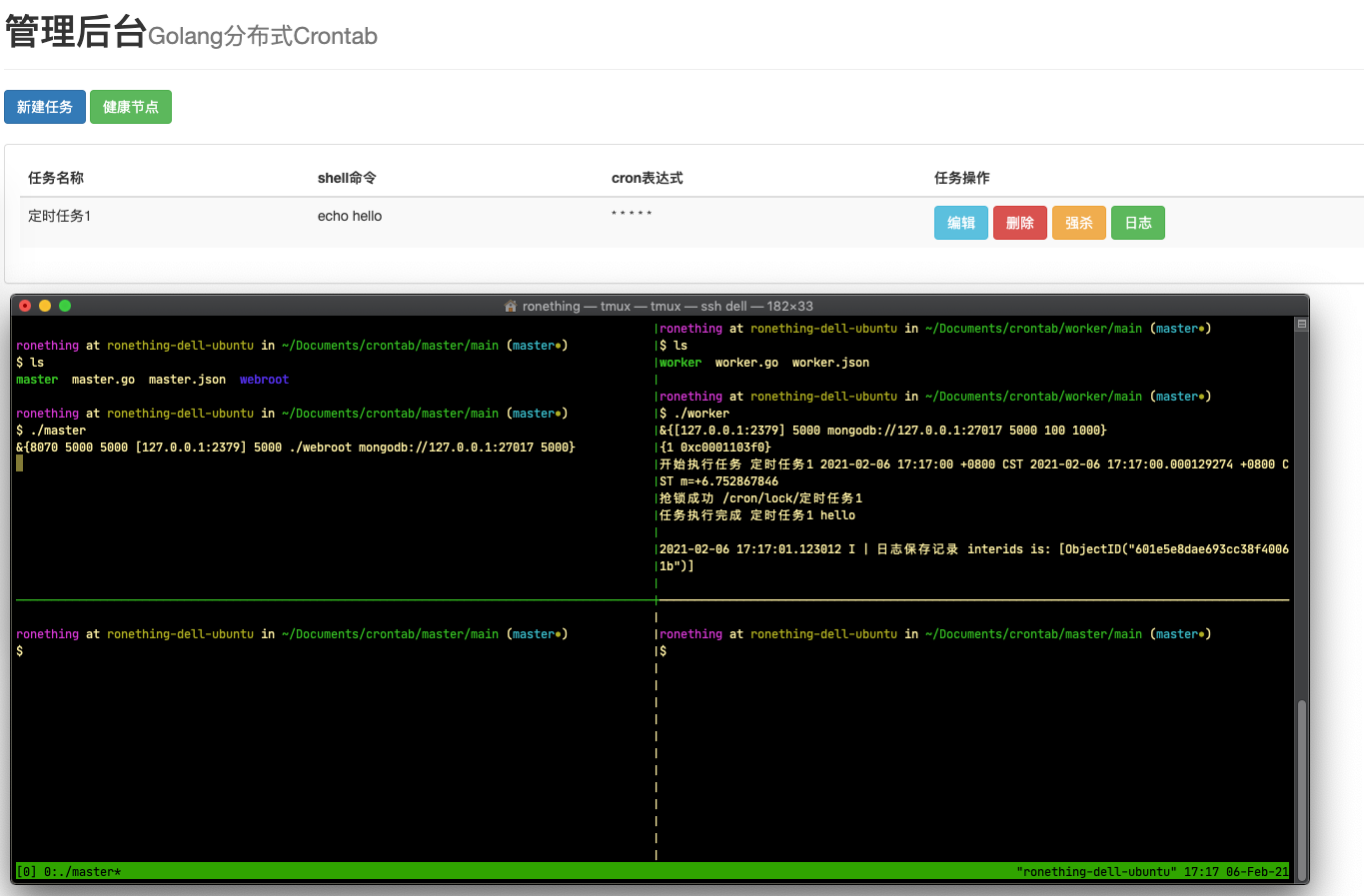Screen dimensions: 1364x896
Task: Click the 定时任务1 task name cell
Action: [x=60, y=216]
